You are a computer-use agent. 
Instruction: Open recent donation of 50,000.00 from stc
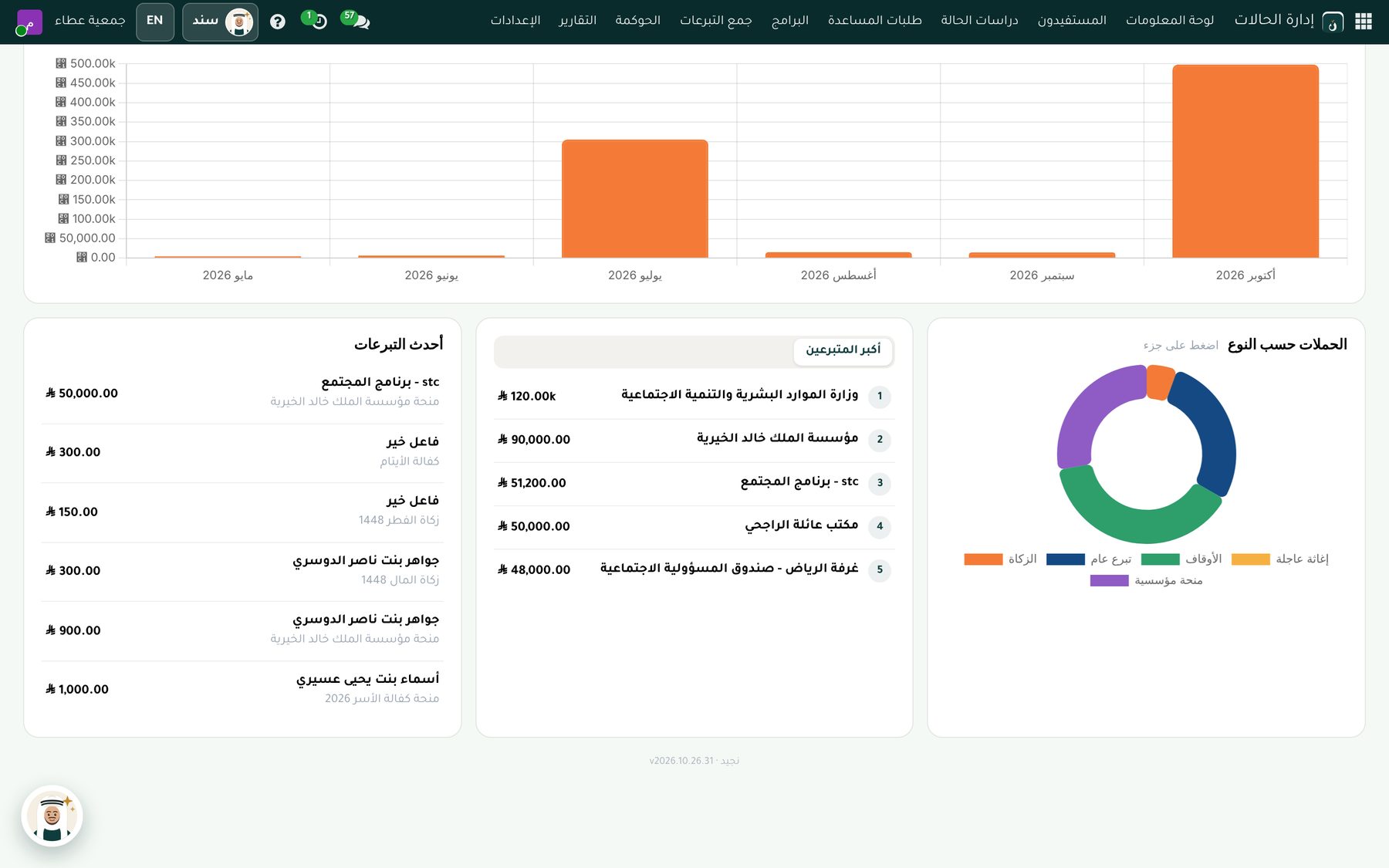pyautogui.click(x=242, y=393)
